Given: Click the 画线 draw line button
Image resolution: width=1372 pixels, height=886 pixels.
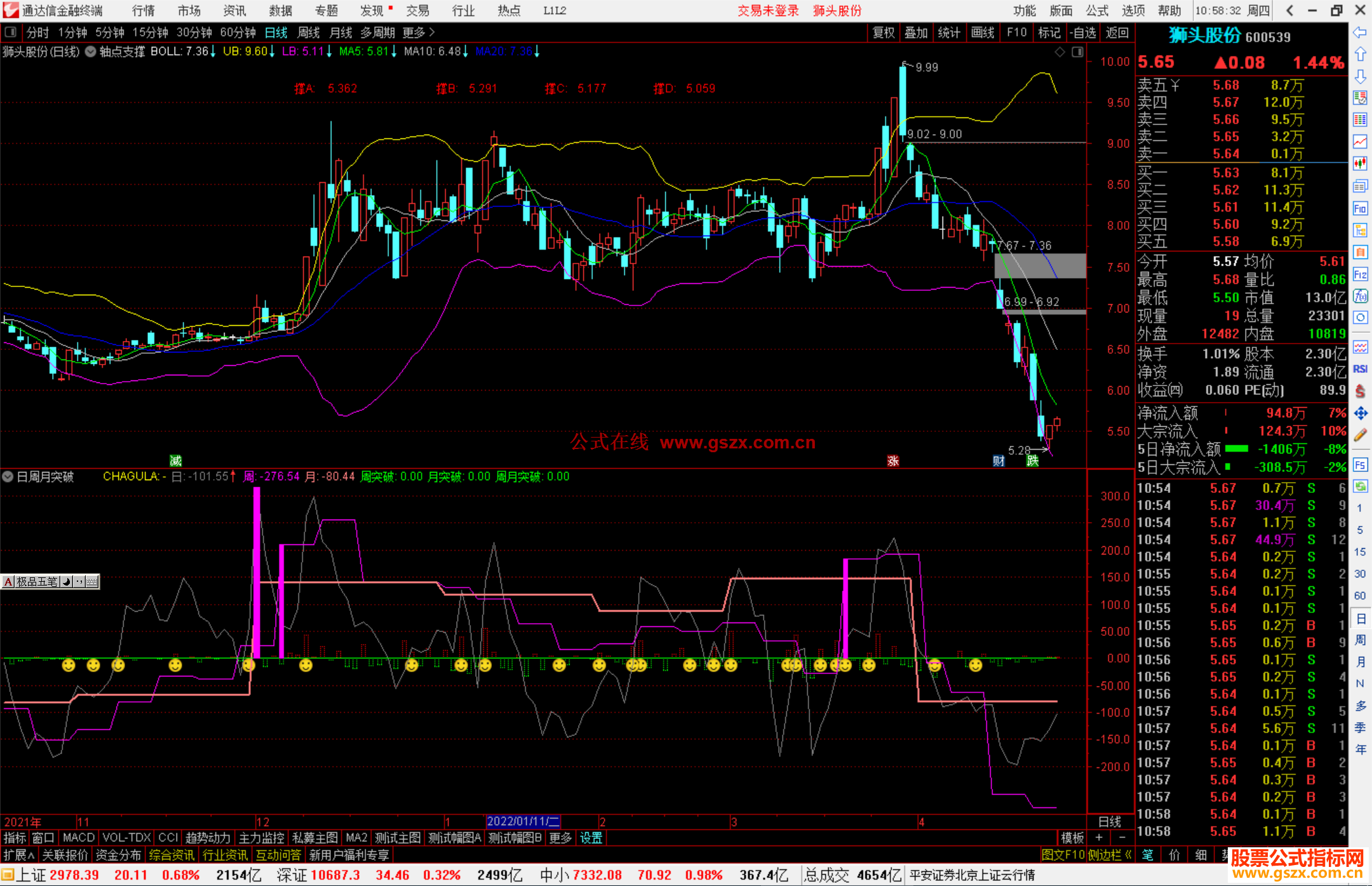Looking at the screenshot, I should (983, 32).
